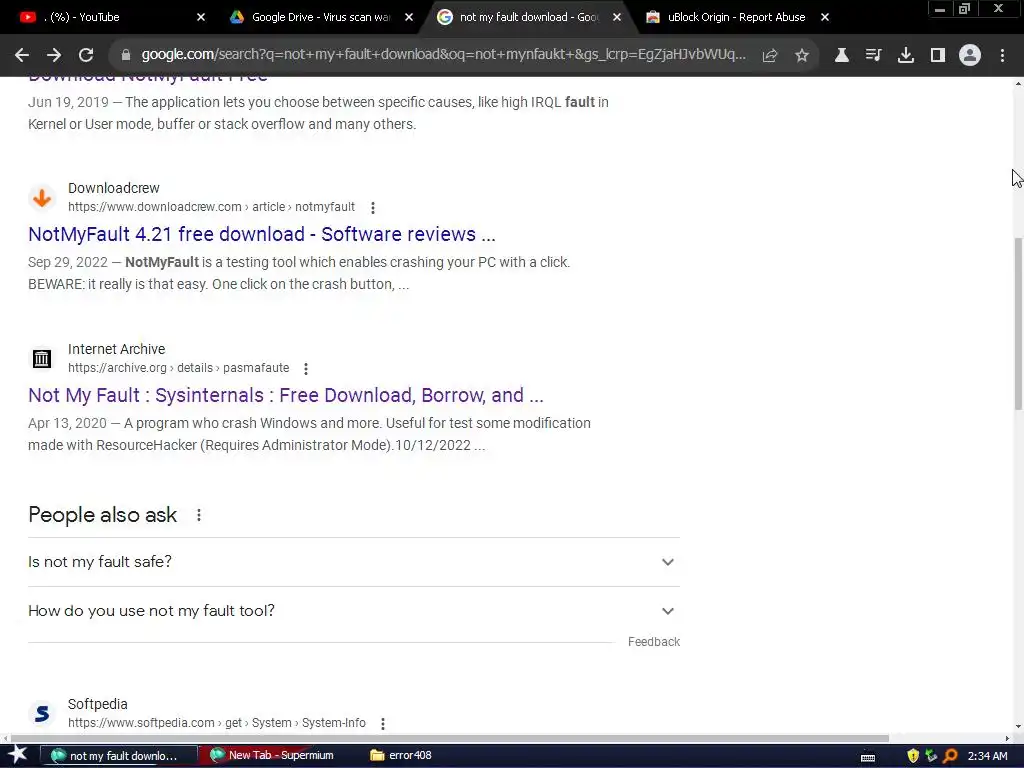Bookmark this page with the star icon
Viewport: 1024px width, 768px height.
pos(802,56)
